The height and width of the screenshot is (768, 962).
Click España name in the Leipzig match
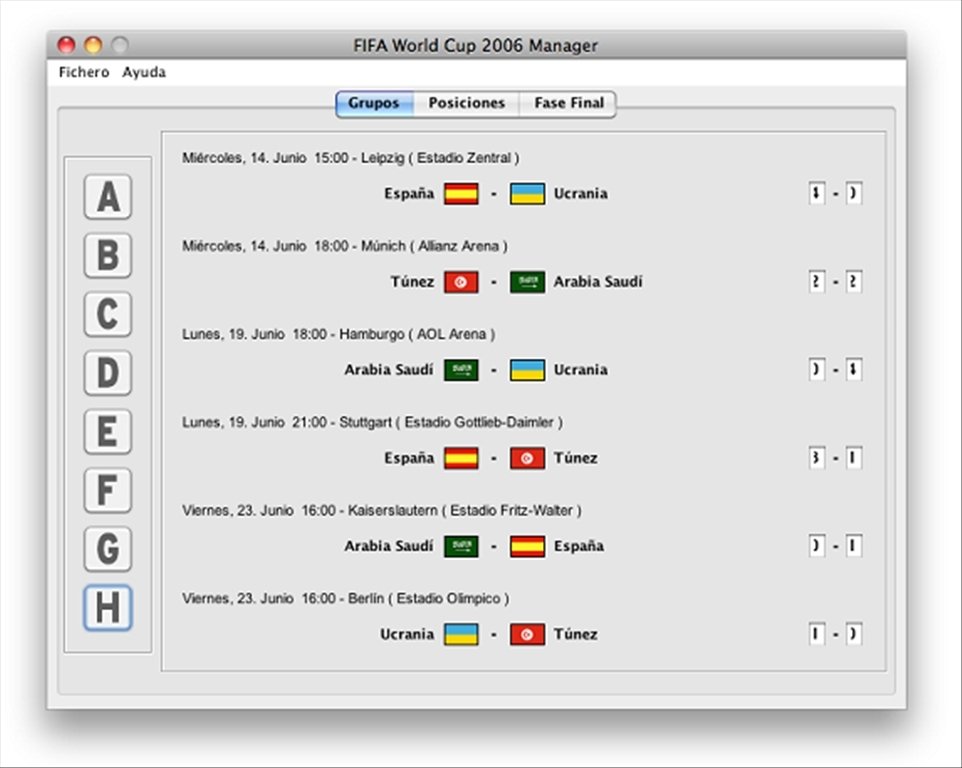point(409,194)
